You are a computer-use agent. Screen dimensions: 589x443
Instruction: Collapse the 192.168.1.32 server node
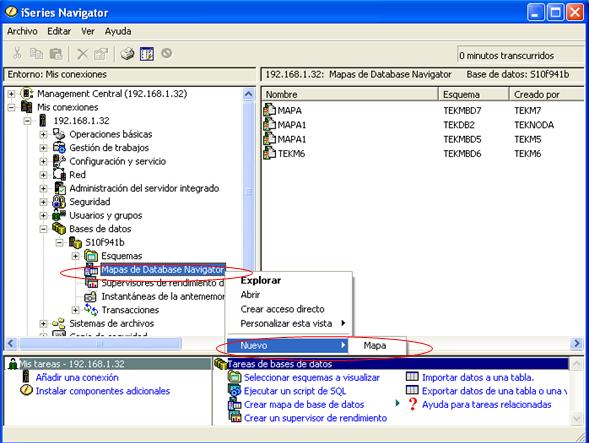click(27, 121)
